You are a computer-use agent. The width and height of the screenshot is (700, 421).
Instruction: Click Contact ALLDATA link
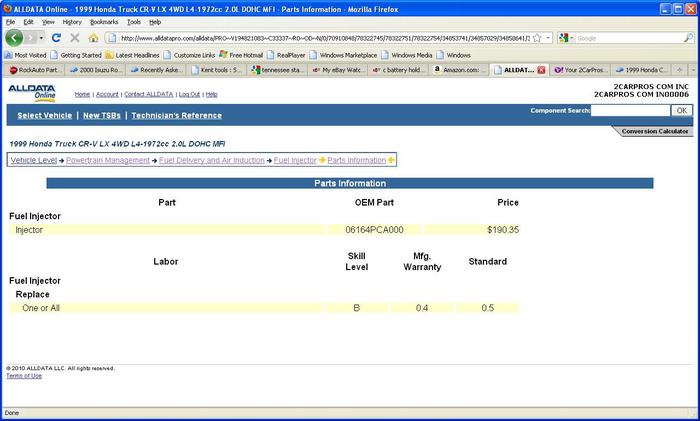tap(148, 94)
